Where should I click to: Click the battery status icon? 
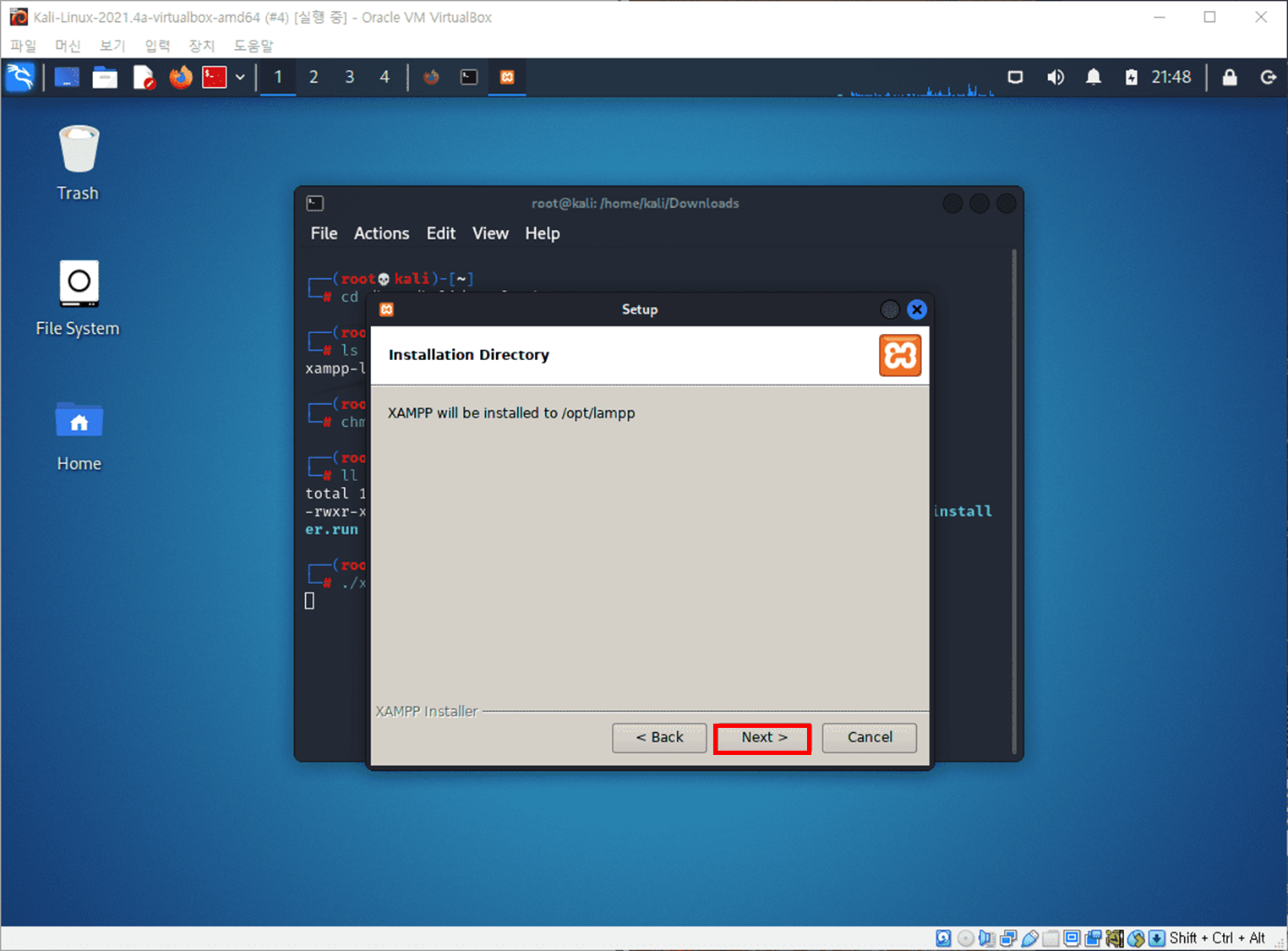1131,77
